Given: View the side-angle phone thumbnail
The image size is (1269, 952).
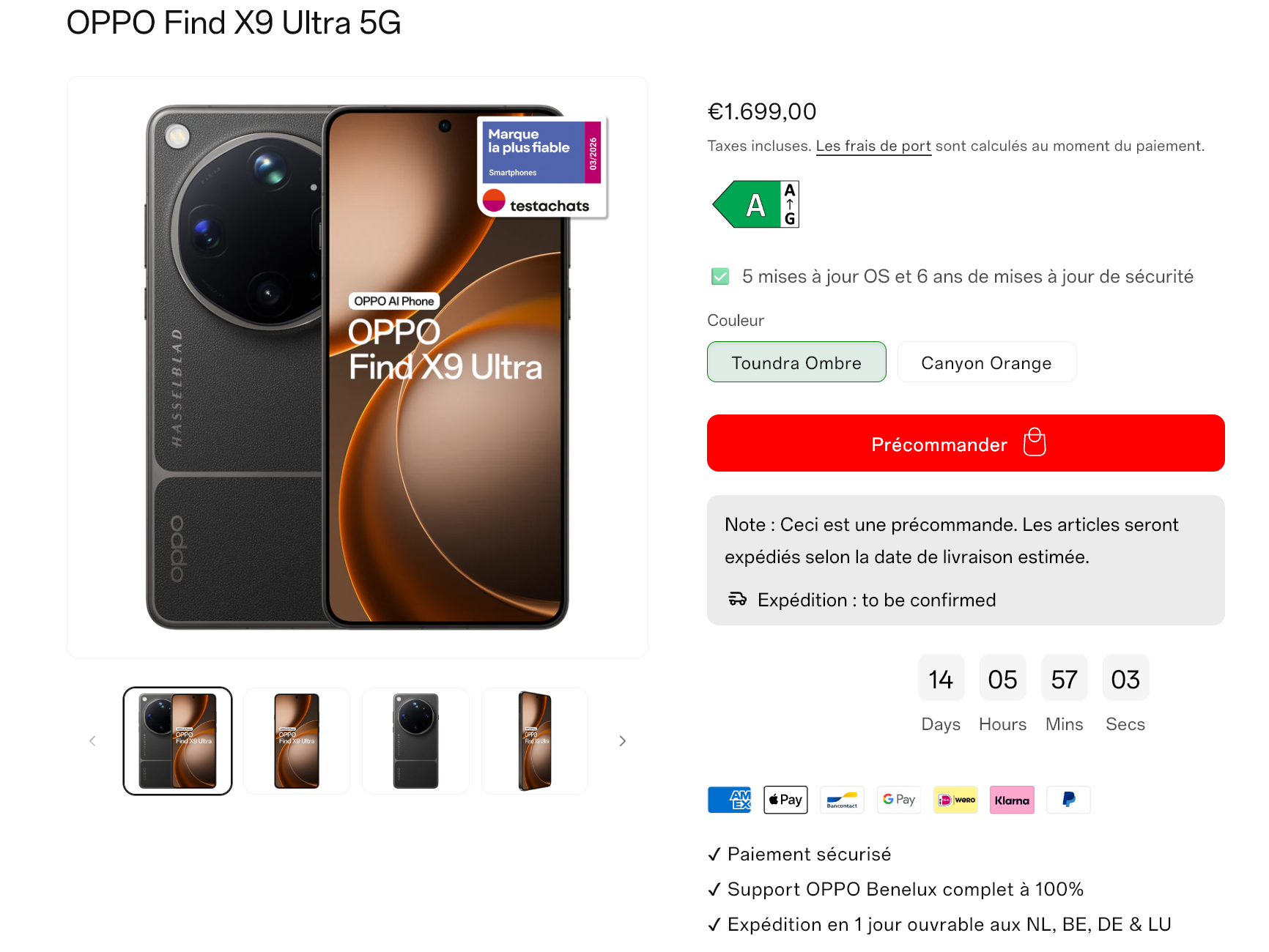Looking at the screenshot, I should [x=535, y=741].
